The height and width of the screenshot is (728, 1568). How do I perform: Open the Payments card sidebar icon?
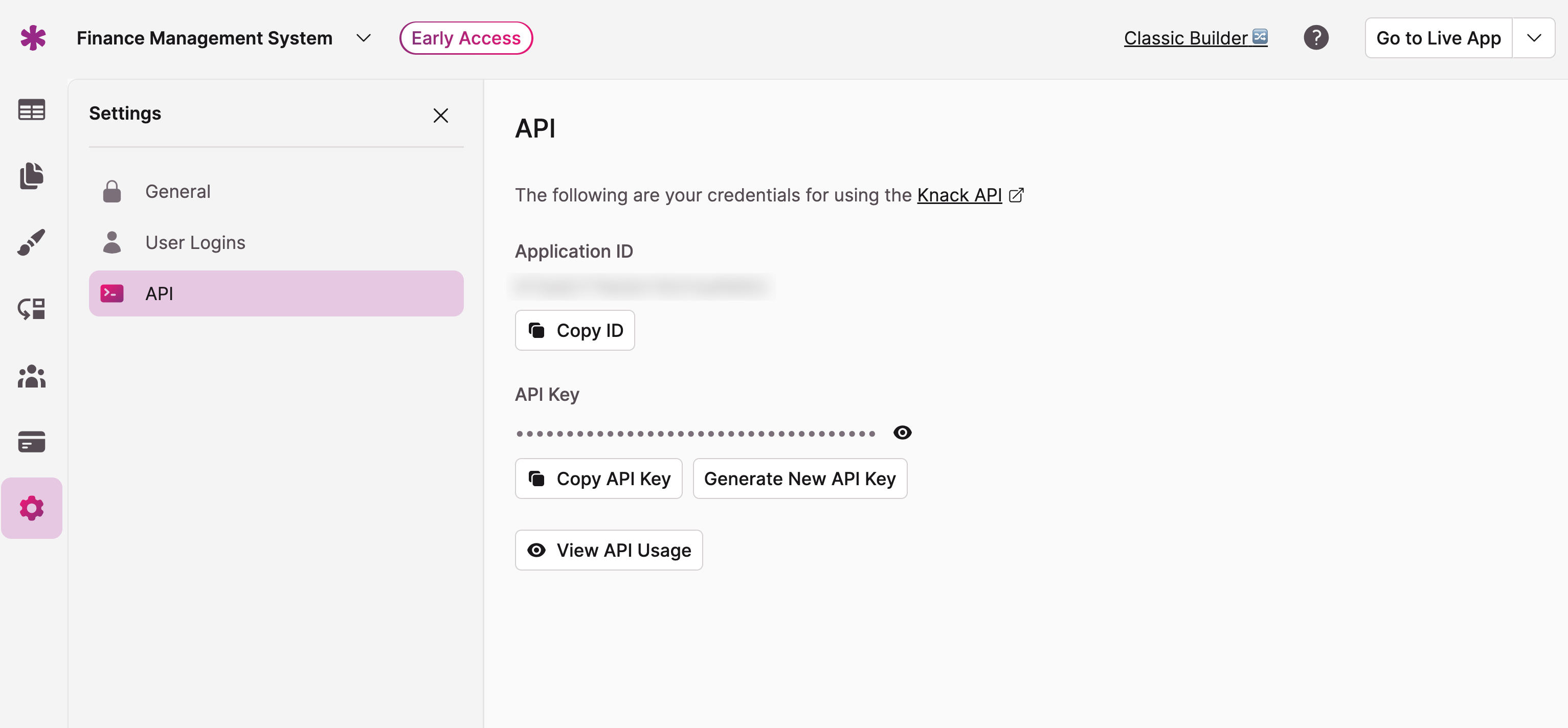point(32,441)
